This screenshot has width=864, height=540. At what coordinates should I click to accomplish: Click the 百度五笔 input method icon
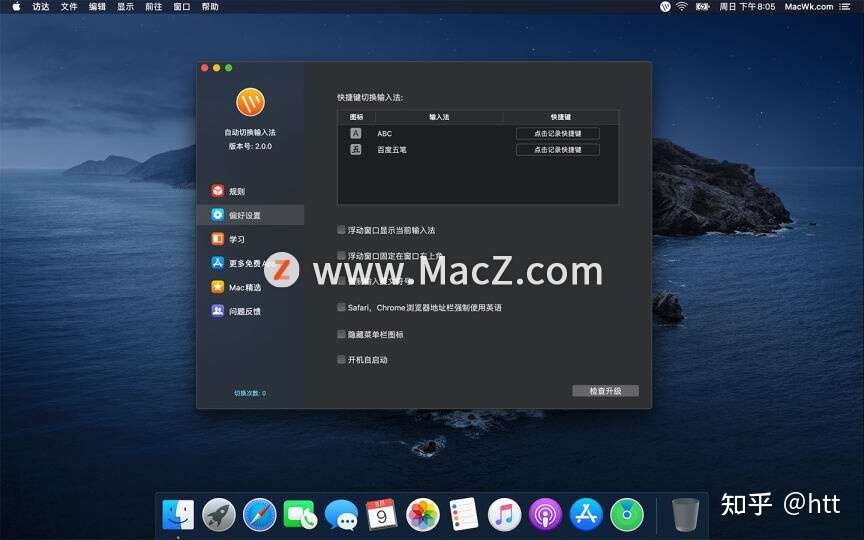pos(356,149)
